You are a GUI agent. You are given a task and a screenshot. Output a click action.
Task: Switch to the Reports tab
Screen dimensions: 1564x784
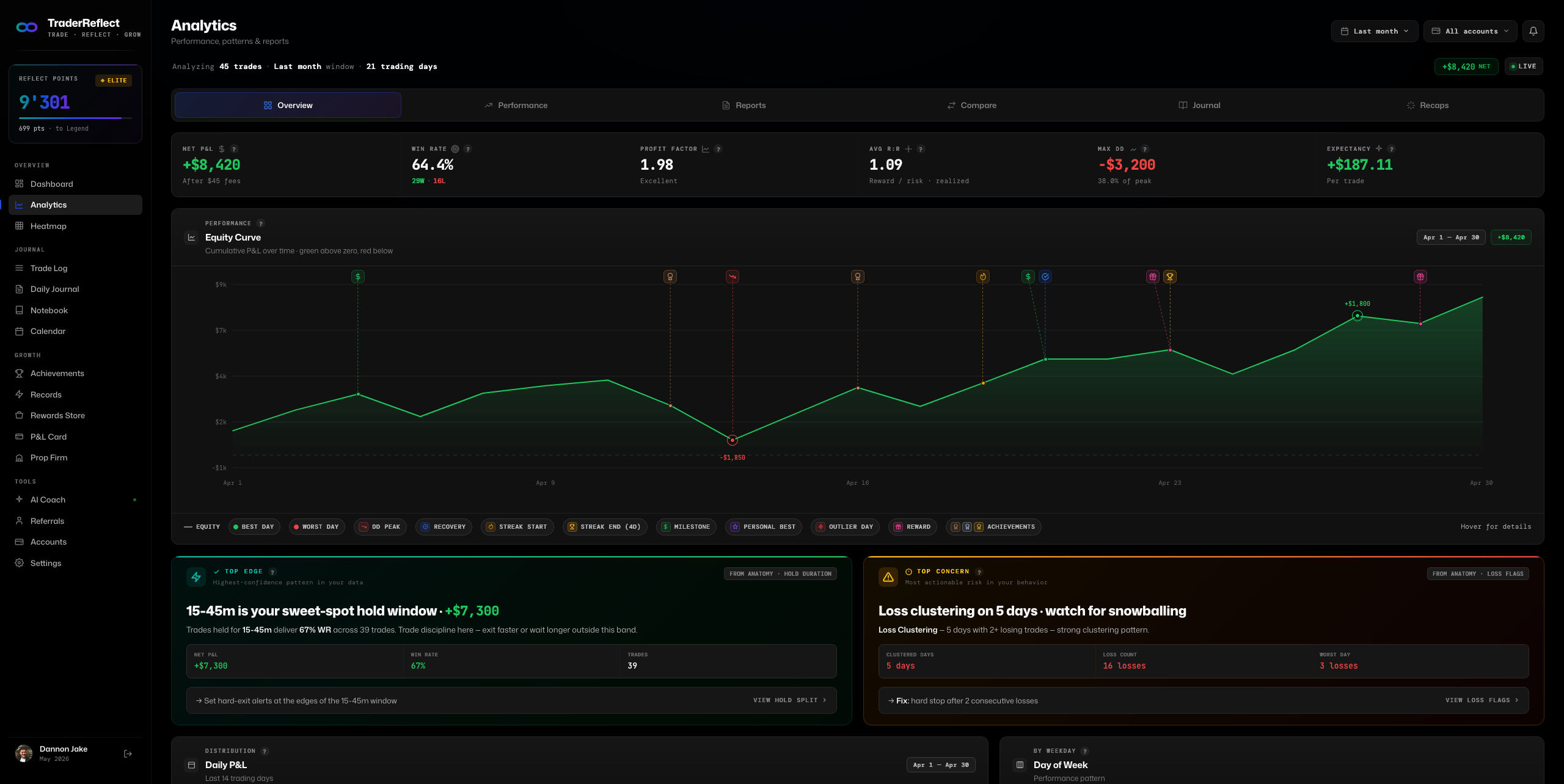(744, 105)
